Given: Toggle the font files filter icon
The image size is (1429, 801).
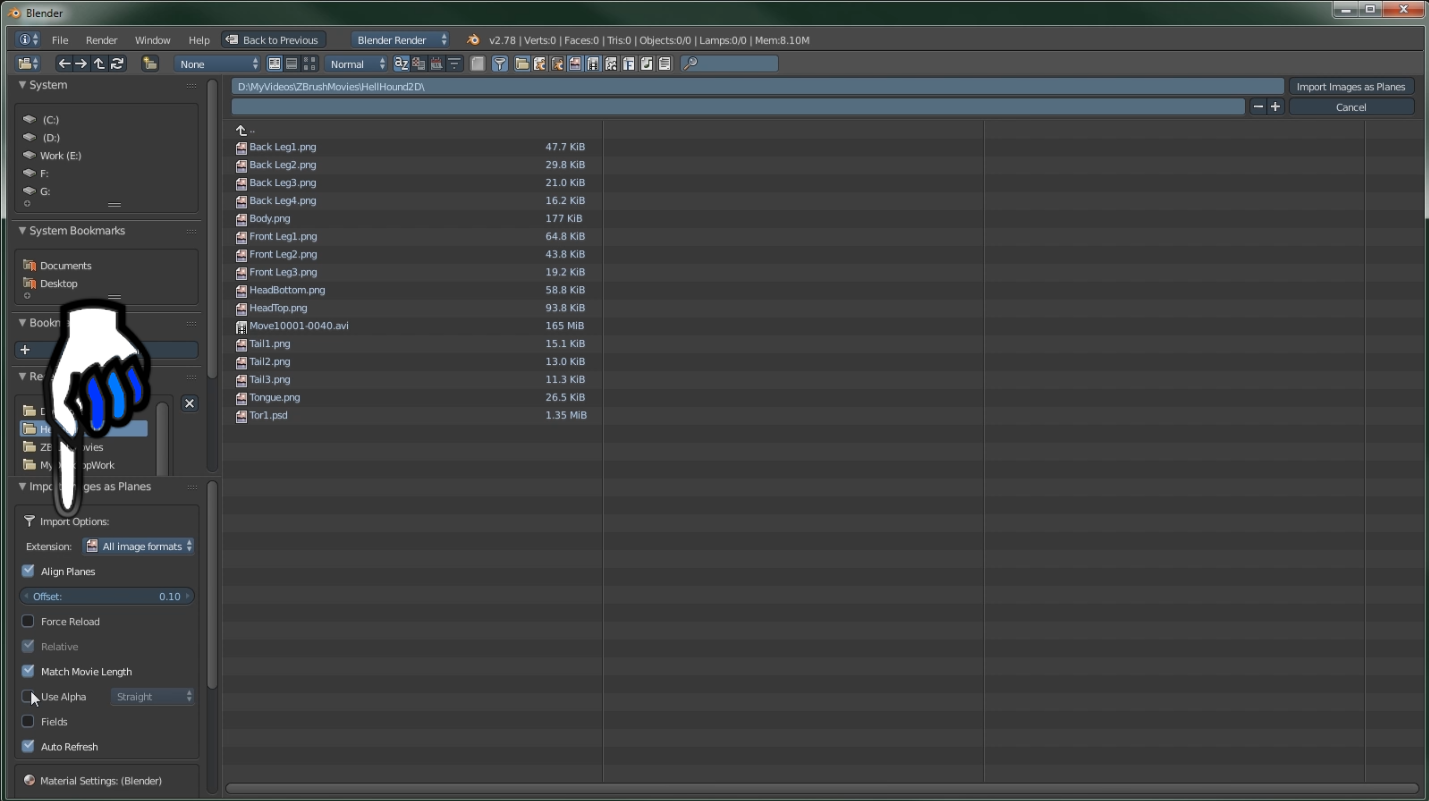Looking at the screenshot, I should coord(629,64).
